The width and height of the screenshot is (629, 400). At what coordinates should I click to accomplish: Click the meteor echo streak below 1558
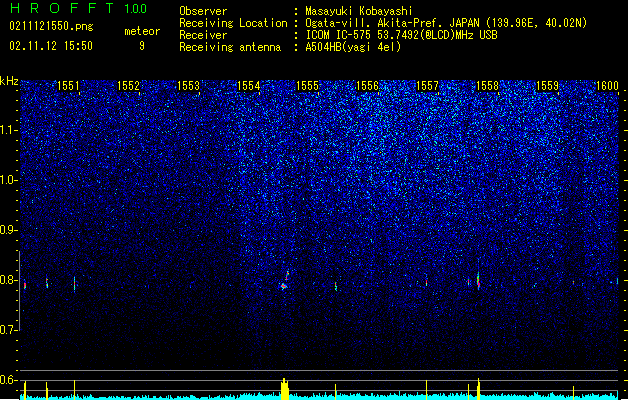[478, 280]
